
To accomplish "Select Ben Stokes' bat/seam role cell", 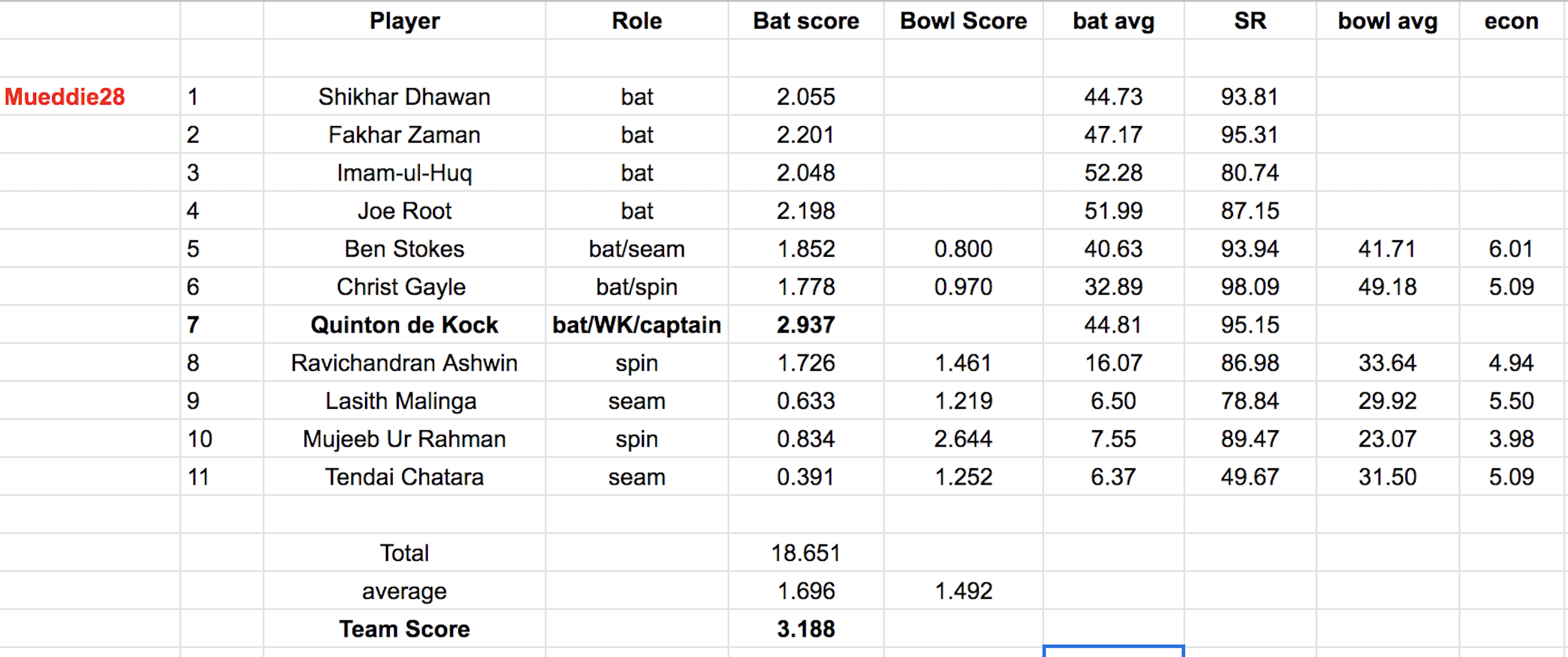I will [x=636, y=248].
